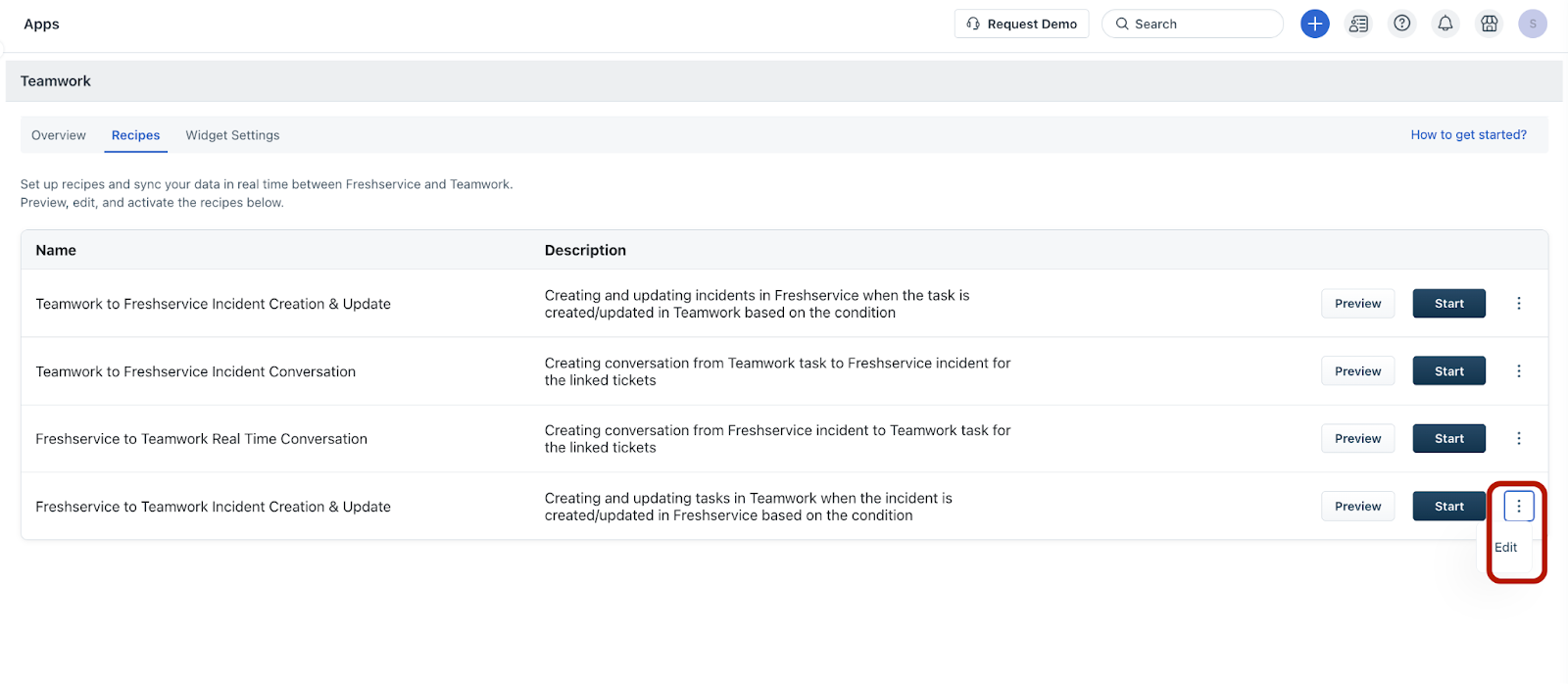Open the Widget Settings tab
Image resolution: width=1568 pixels, height=684 pixels.
pyautogui.click(x=232, y=135)
